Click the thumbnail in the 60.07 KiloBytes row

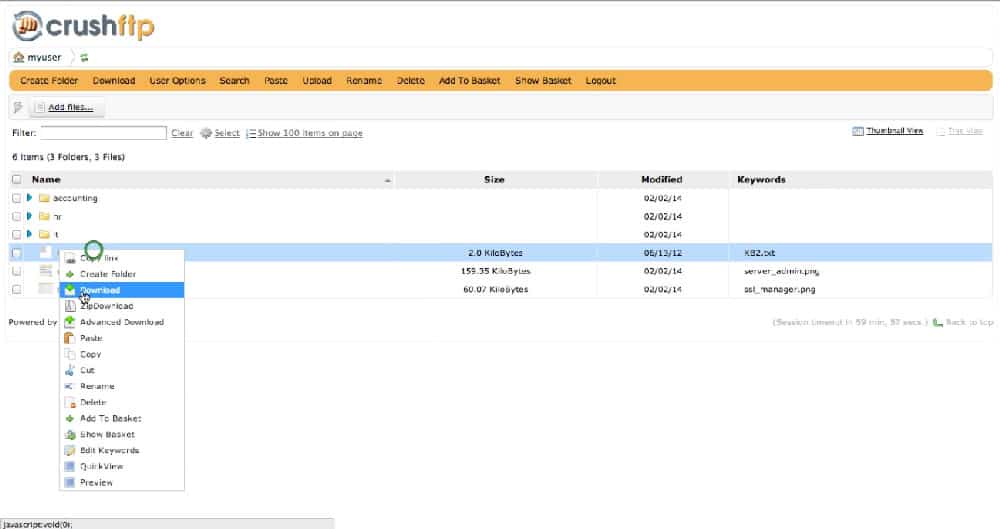pyautogui.click(x=45, y=289)
